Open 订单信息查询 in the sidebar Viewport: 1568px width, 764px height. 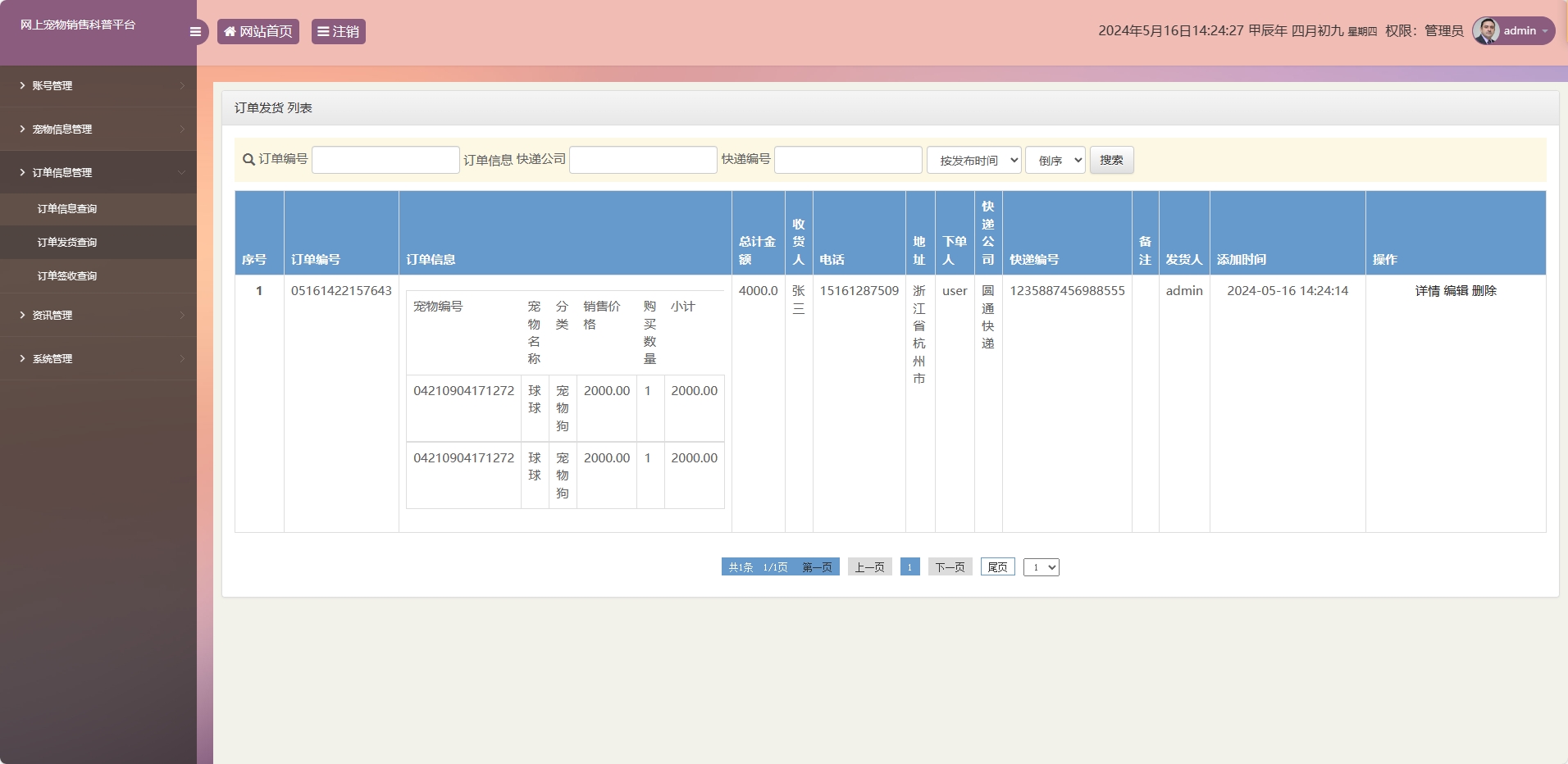tap(67, 209)
